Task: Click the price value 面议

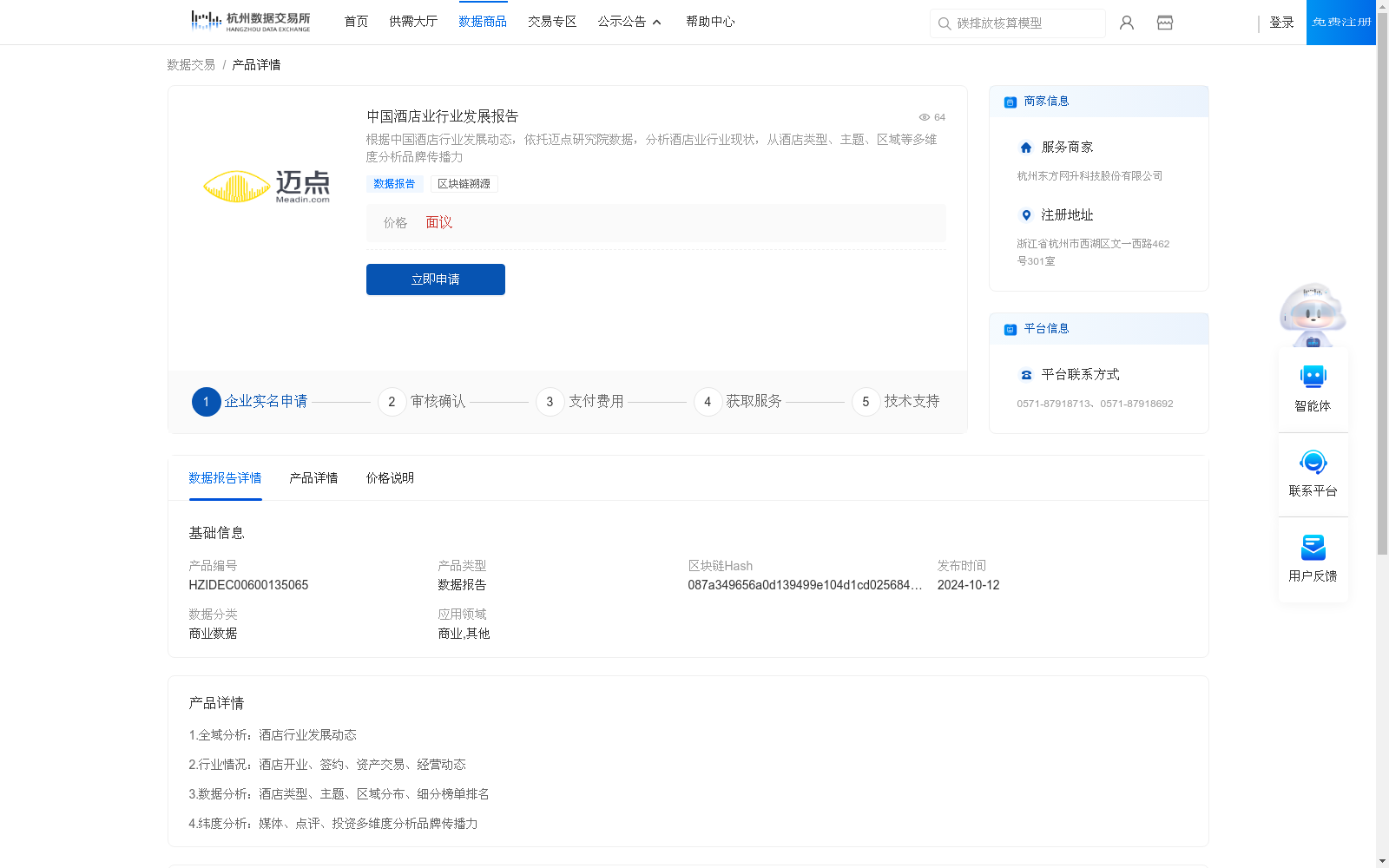Action: [x=438, y=223]
